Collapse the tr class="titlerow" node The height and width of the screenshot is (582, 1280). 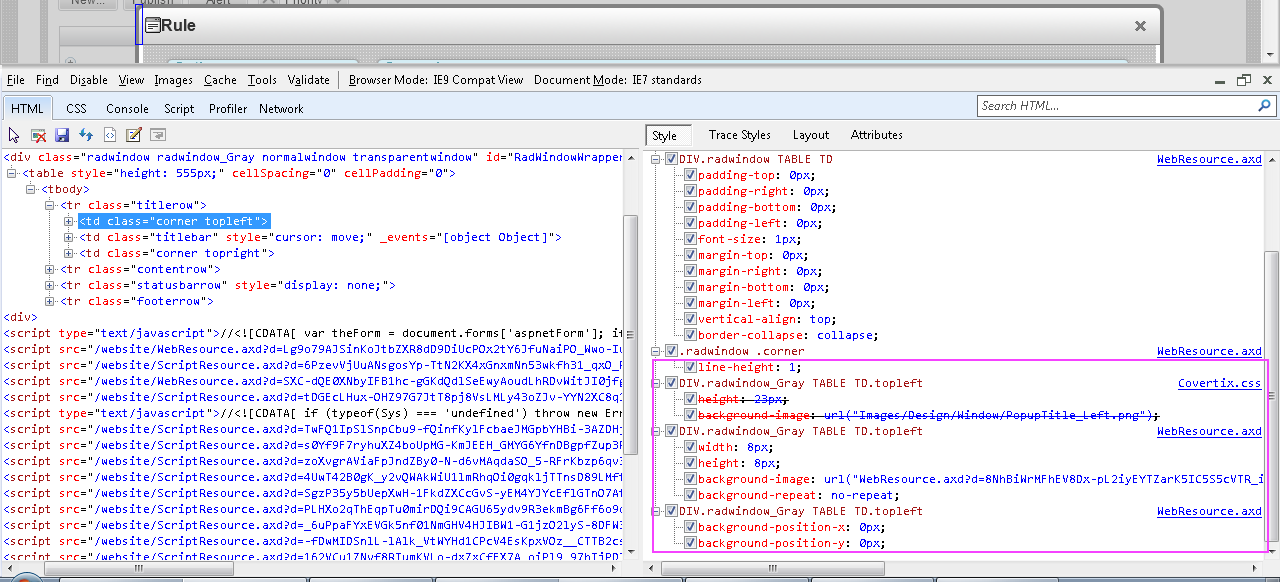(x=51, y=205)
